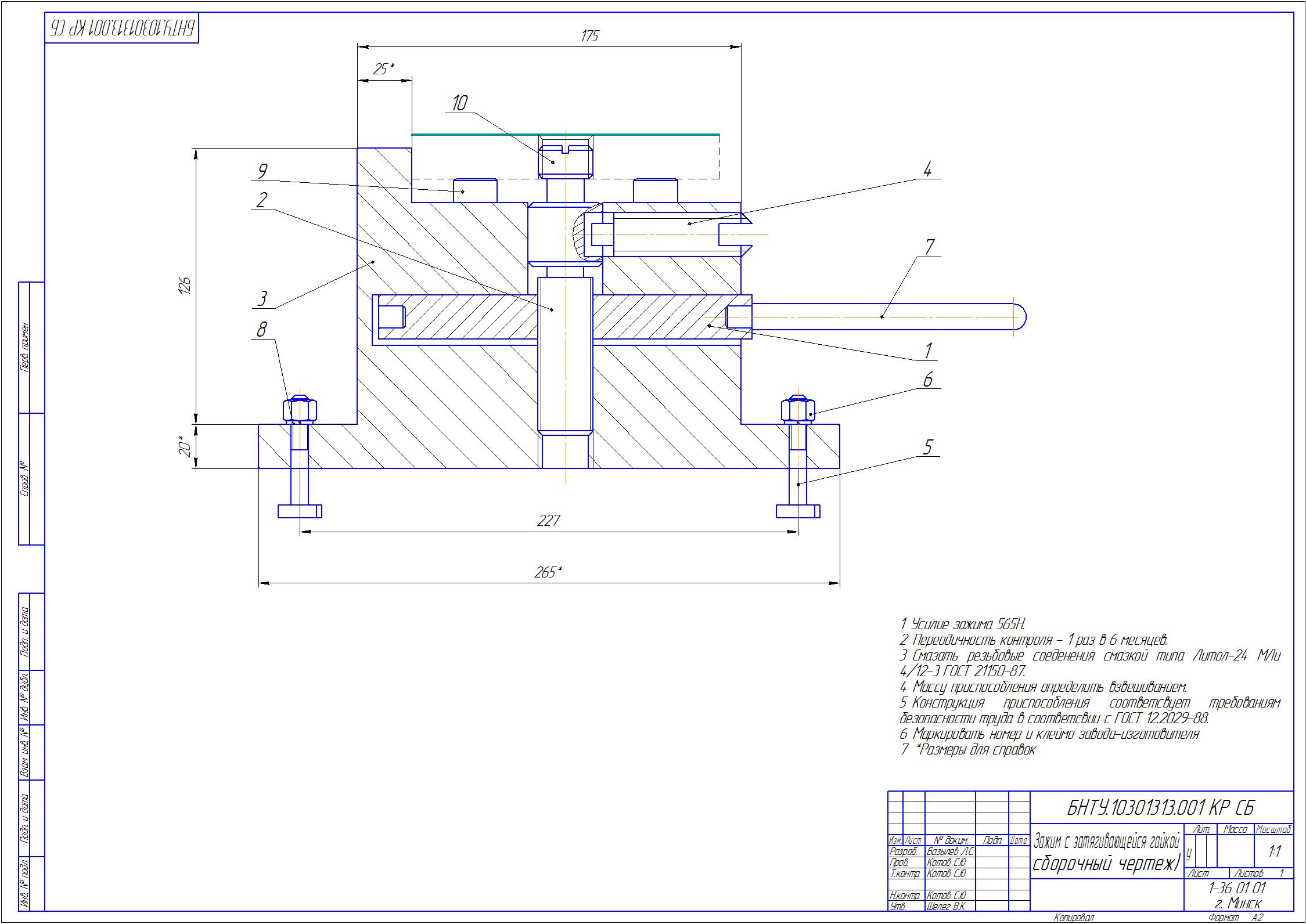
Task: Click the '№ докум.' column header
Action: [951, 840]
